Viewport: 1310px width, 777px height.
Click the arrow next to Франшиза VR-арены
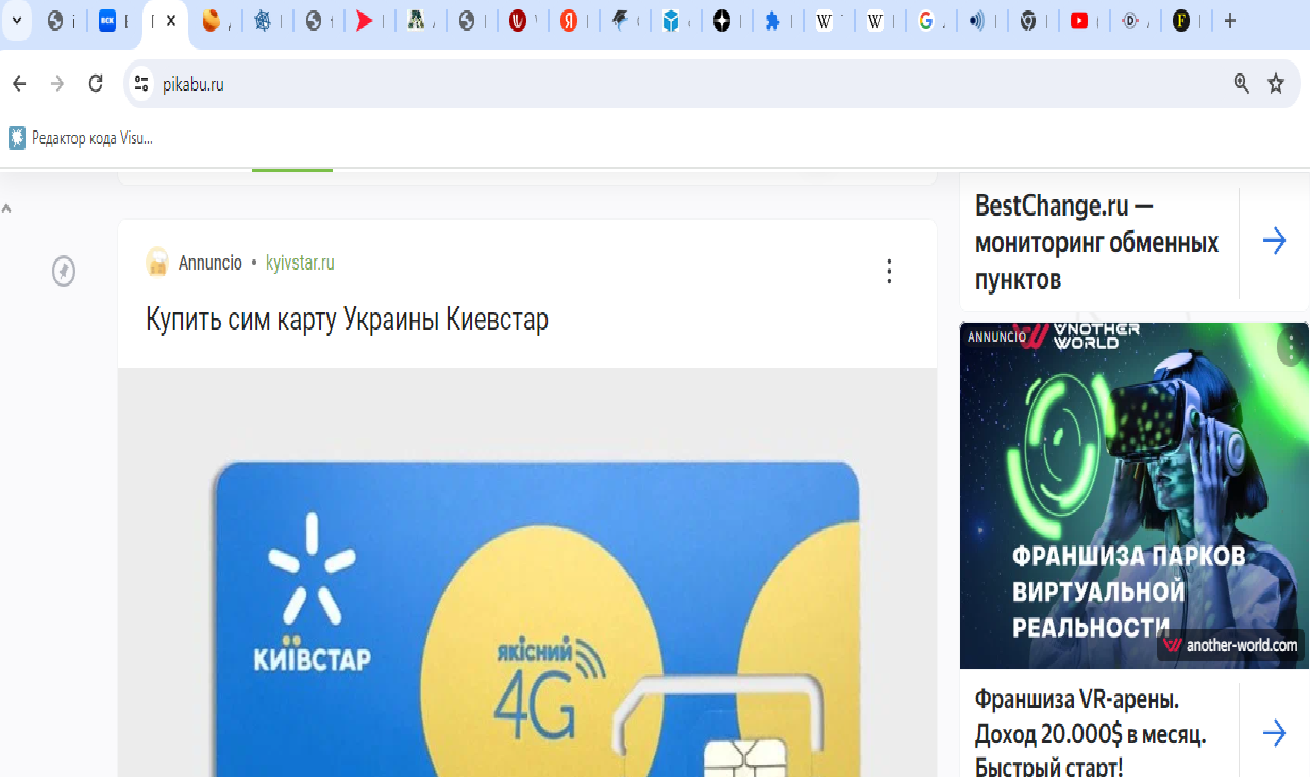click(1274, 733)
